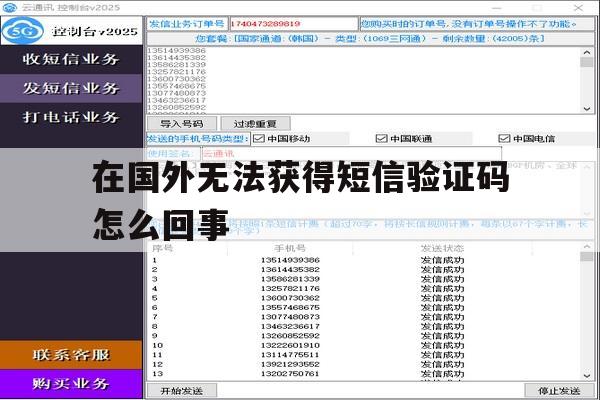
Task: Click number list scroll down arrow
Action: coord(587,109)
